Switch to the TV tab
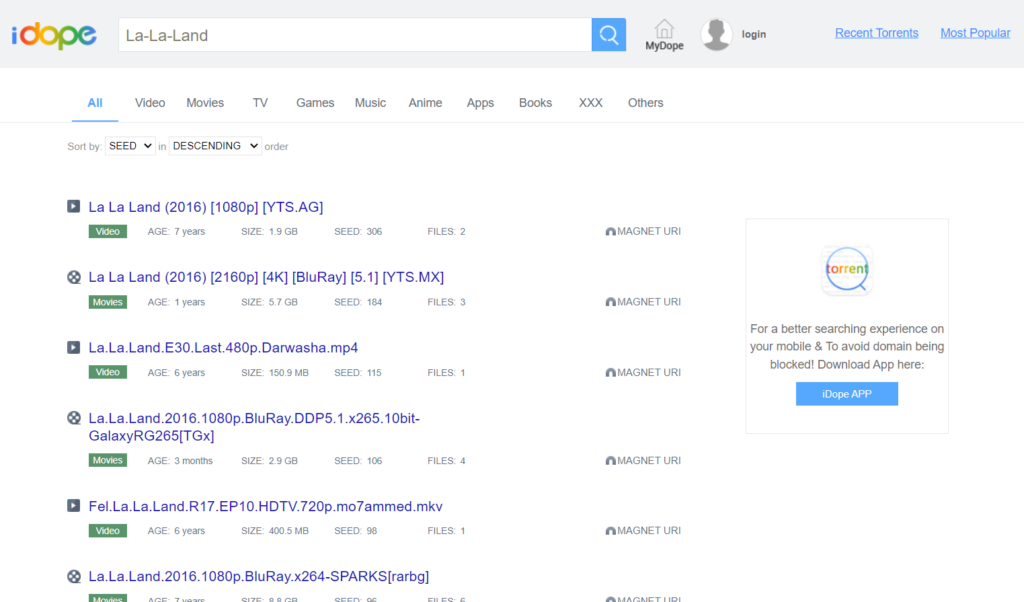The width and height of the screenshot is (1024, 602). [x=260, y=103]
